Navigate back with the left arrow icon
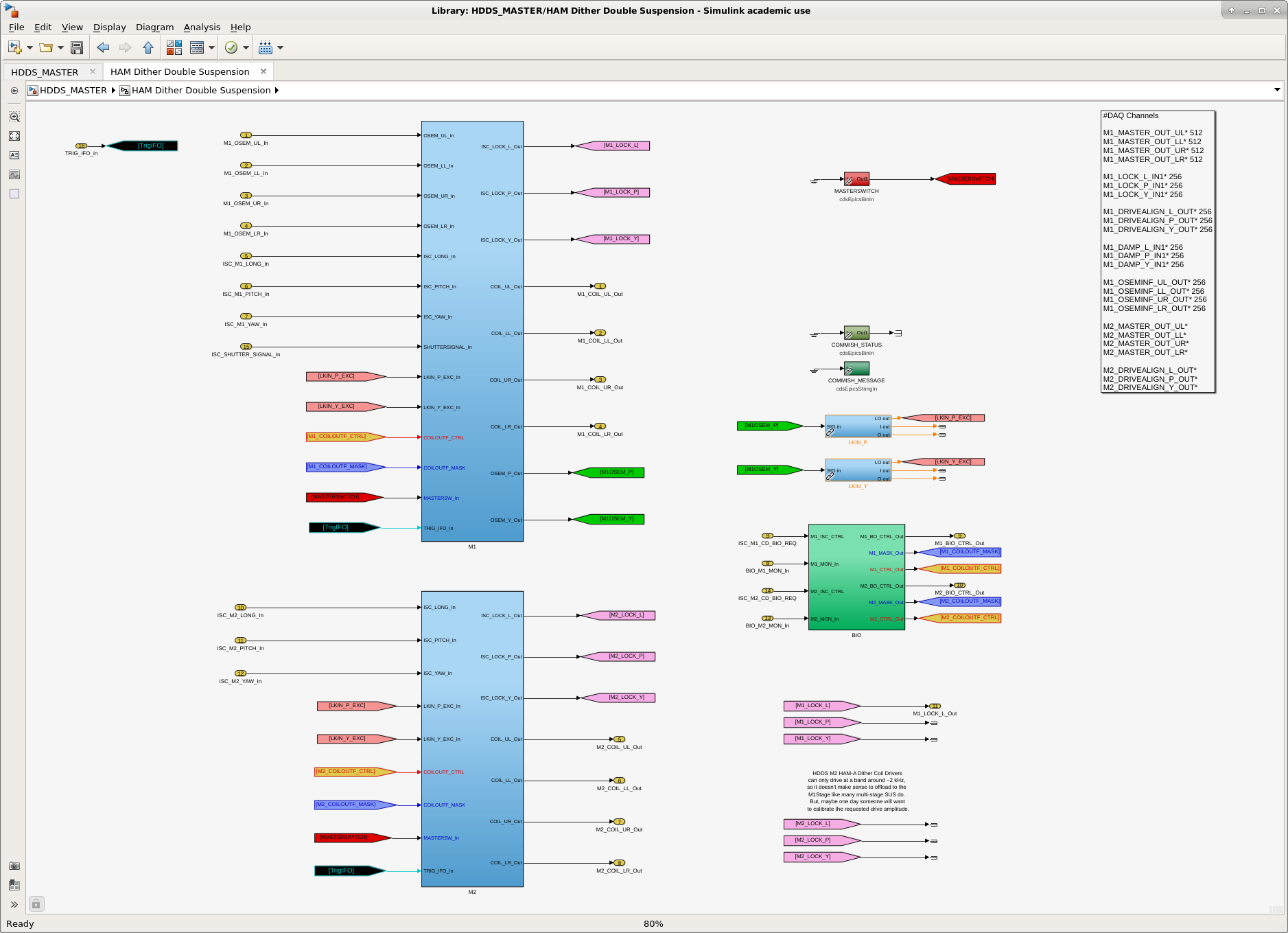 tap(104, 47)
